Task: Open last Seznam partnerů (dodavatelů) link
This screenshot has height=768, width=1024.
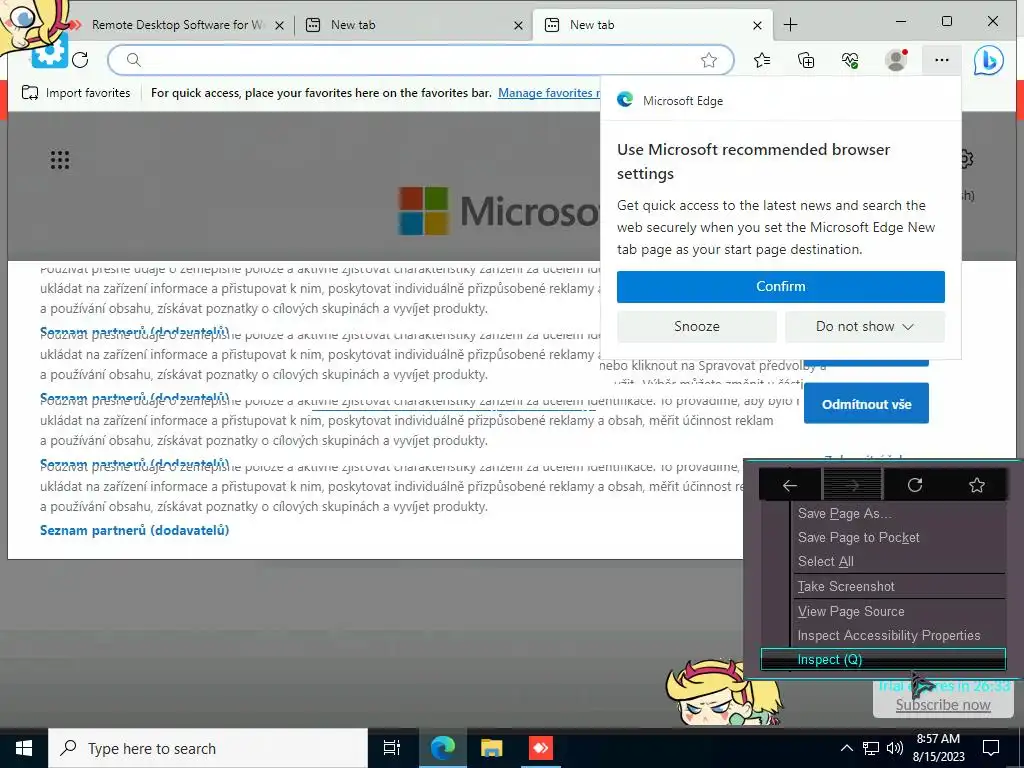Action: coord(135,530)
